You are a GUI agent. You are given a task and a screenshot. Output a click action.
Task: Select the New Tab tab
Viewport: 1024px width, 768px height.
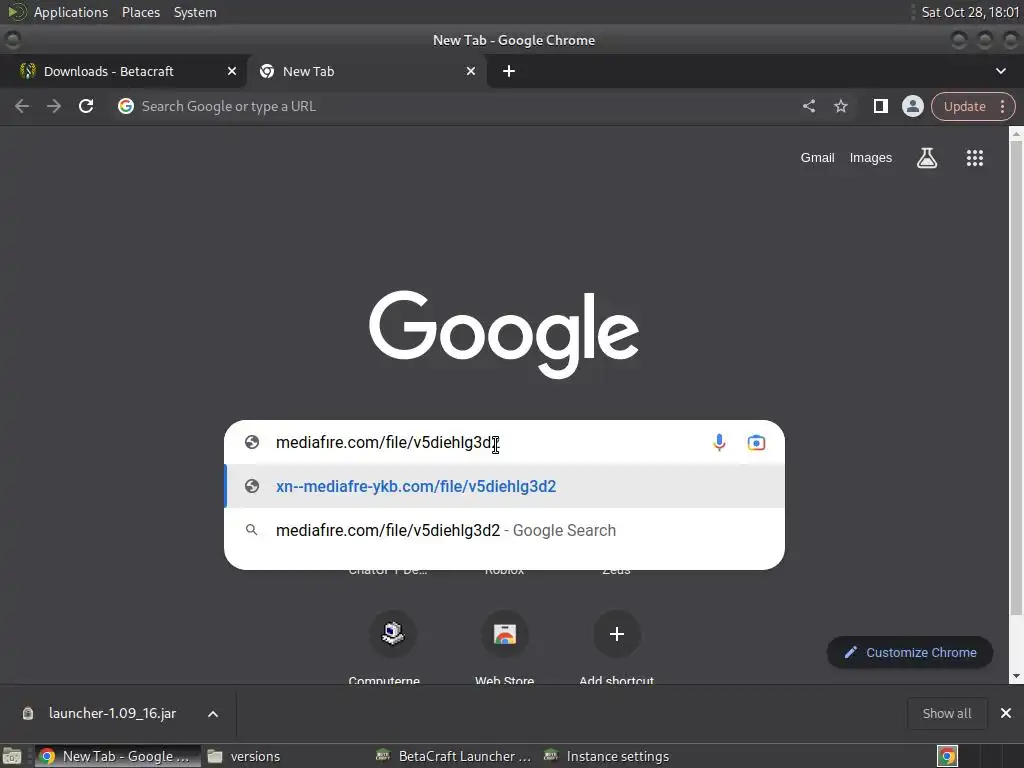tap(366, 71)
